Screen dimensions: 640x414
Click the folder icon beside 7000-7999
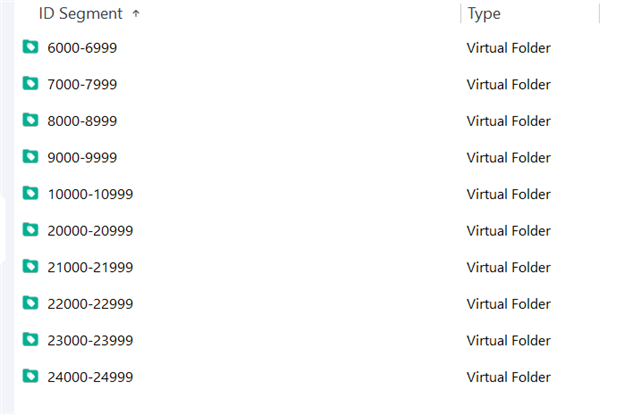tap(30, 84)
